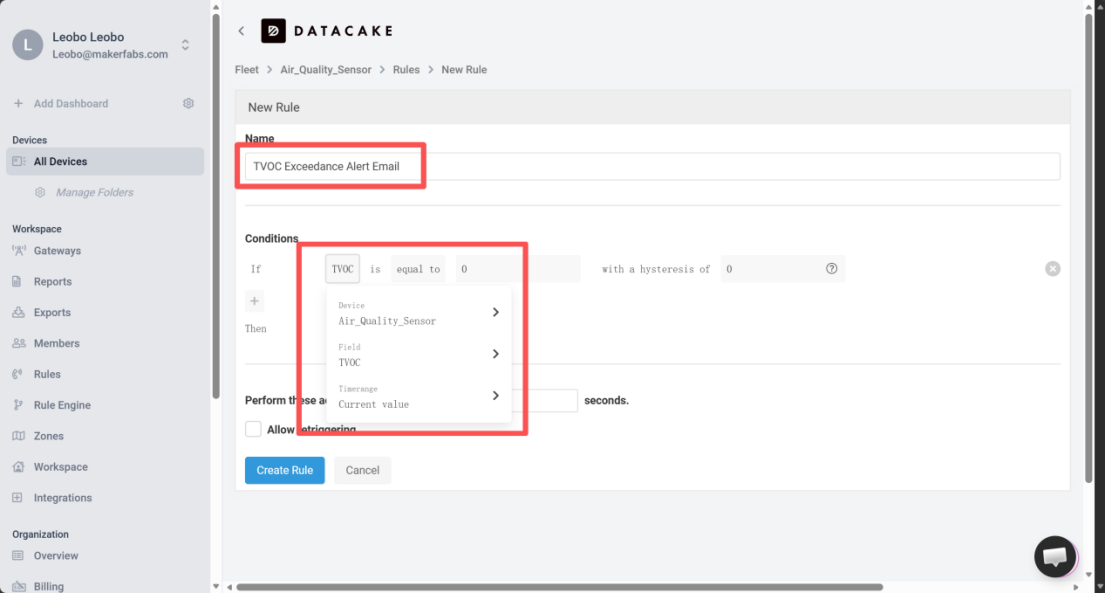Click the Workspace house icon

click(18, 467)
